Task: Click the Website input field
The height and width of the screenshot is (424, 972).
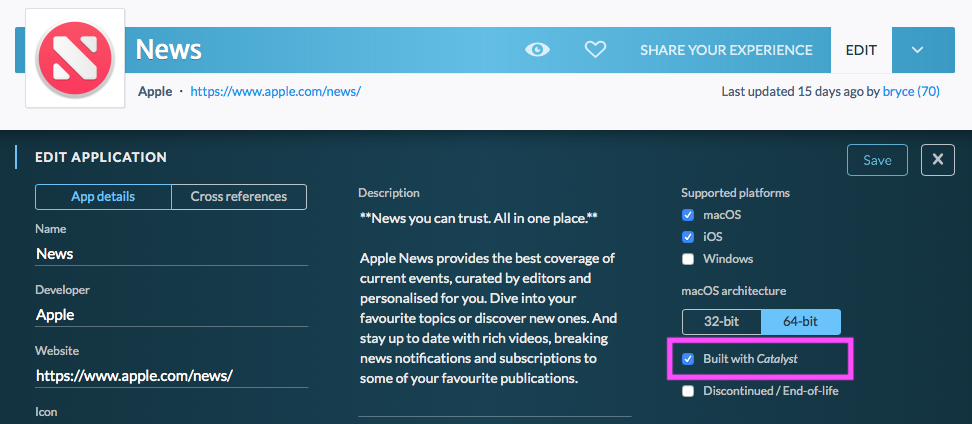Action: click(172, 375)
